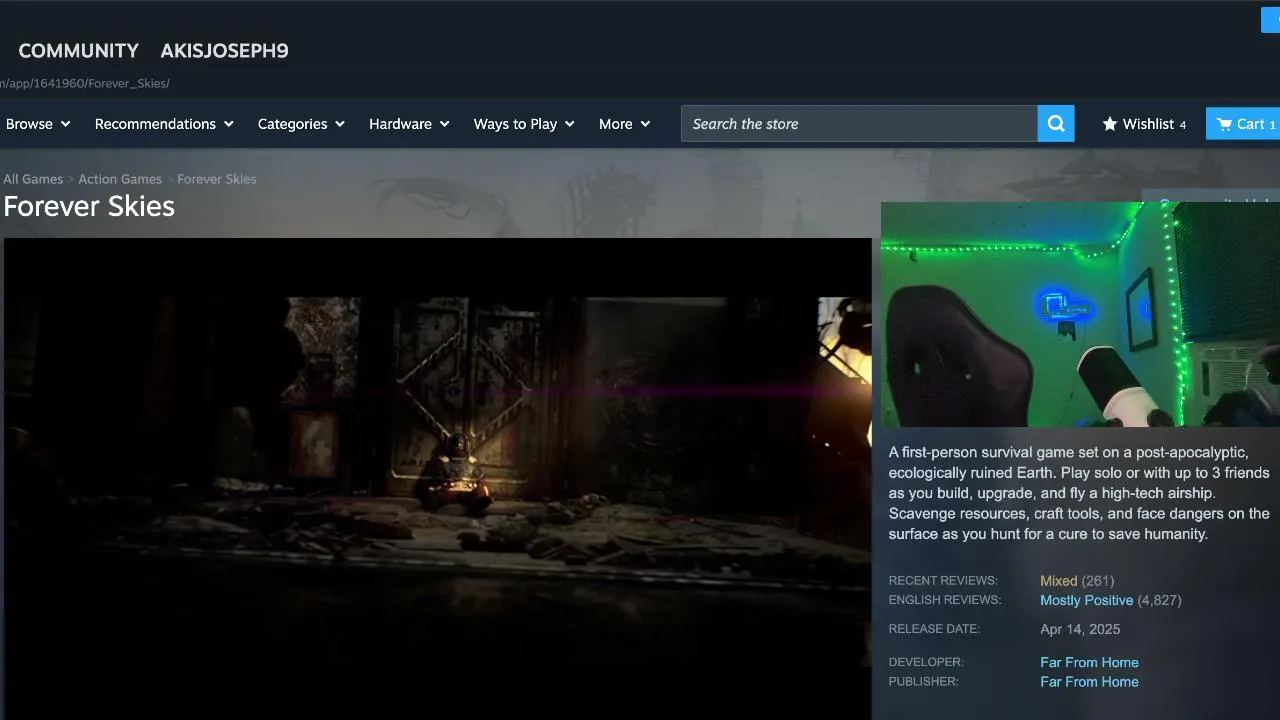Image resolution: width=1280 pixels, height=720 pixels.
Task: Open the More dropdown
Action: [625, 124]
